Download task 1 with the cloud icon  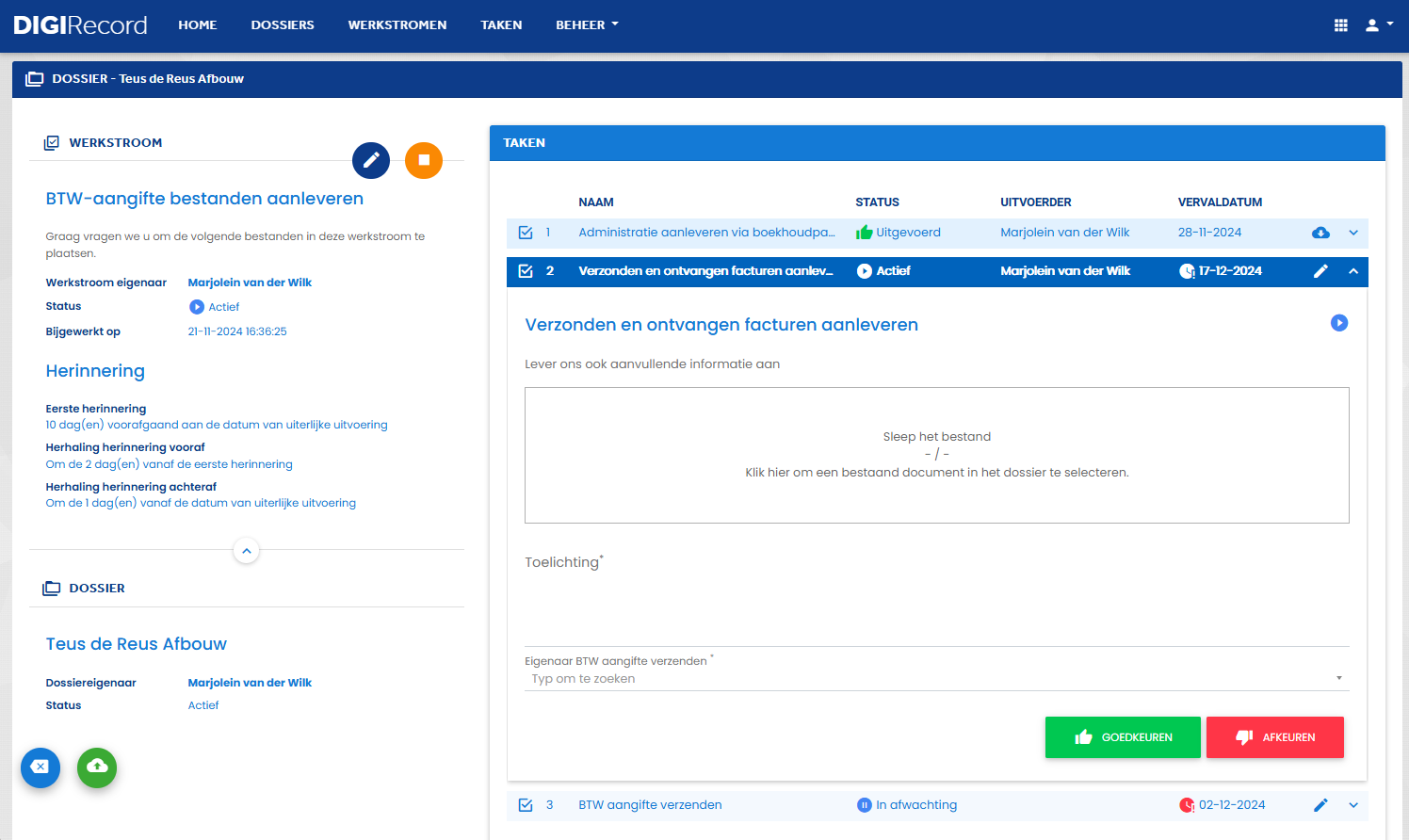tap(1320, 233)
